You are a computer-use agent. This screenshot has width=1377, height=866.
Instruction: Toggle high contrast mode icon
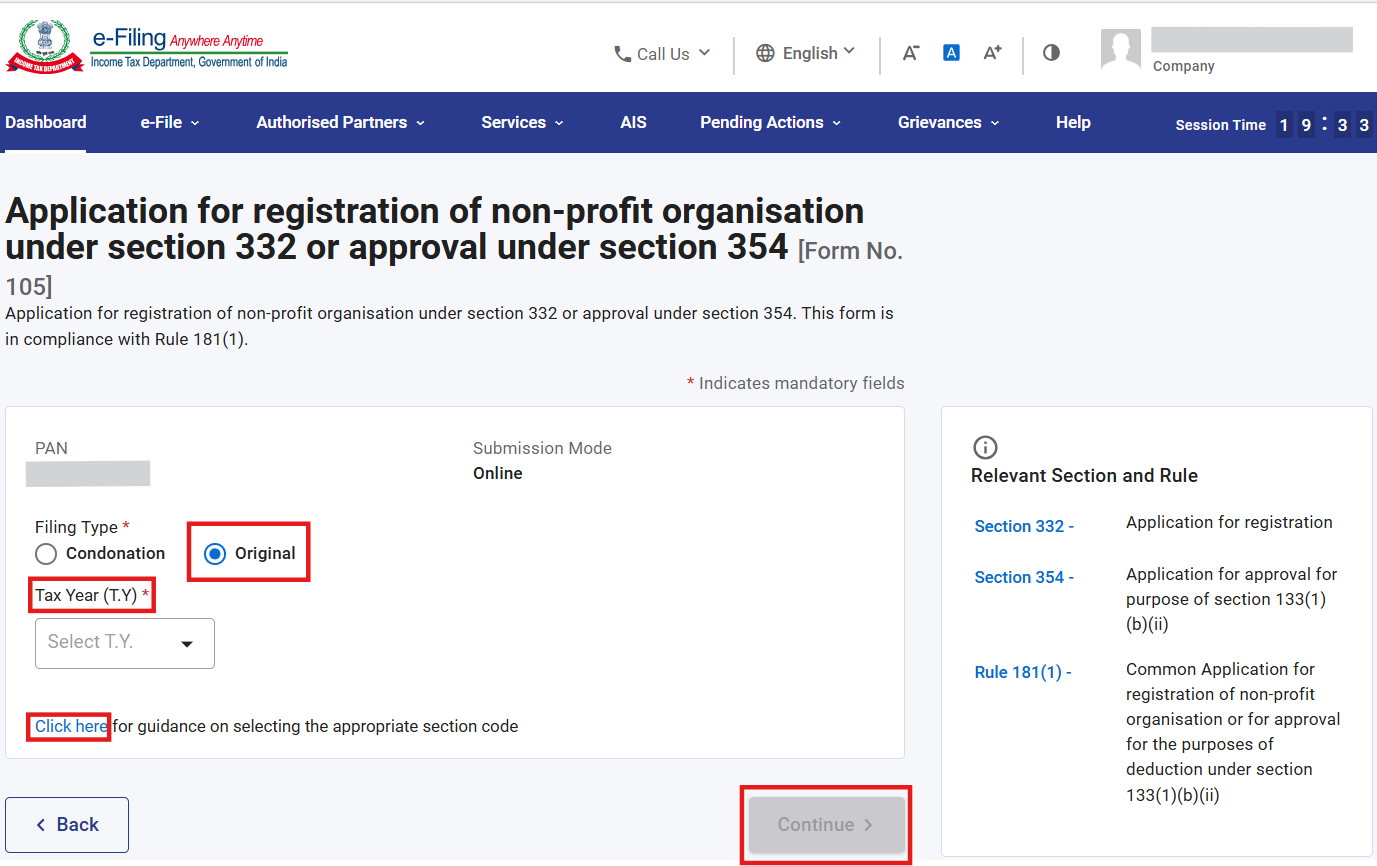click(1051, 53)
